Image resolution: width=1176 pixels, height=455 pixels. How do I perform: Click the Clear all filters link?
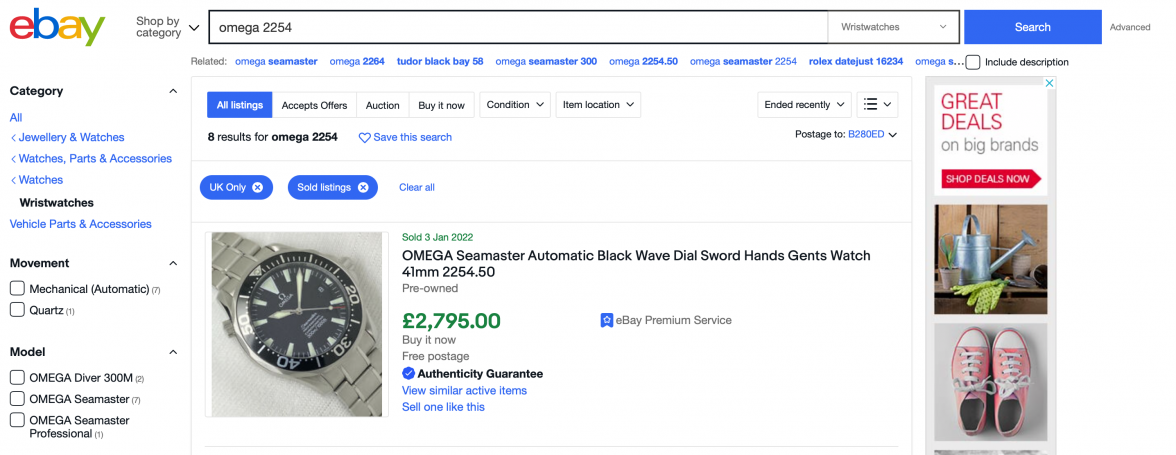(416, 187)
